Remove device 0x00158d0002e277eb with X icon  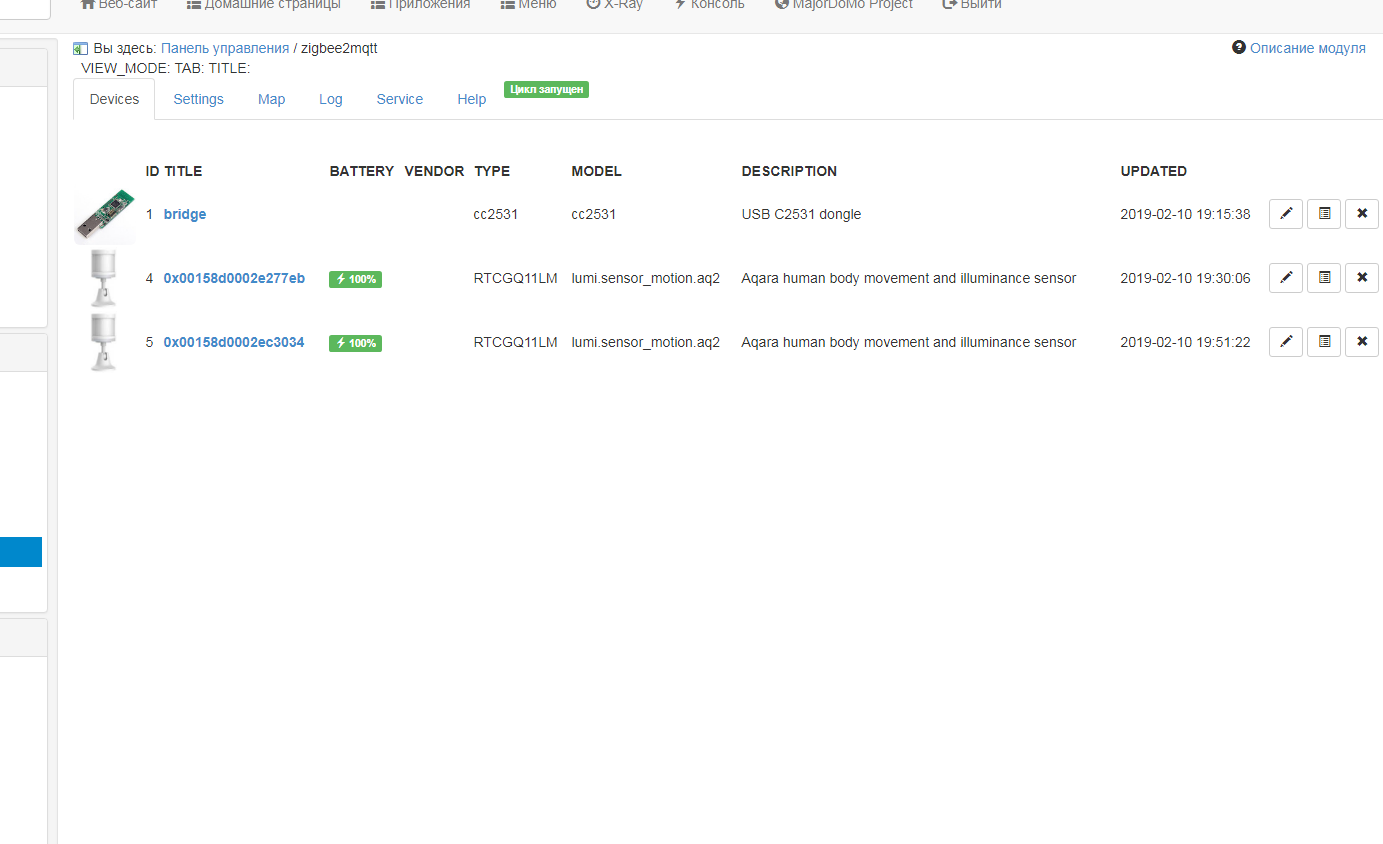[x=1362, y=278]
